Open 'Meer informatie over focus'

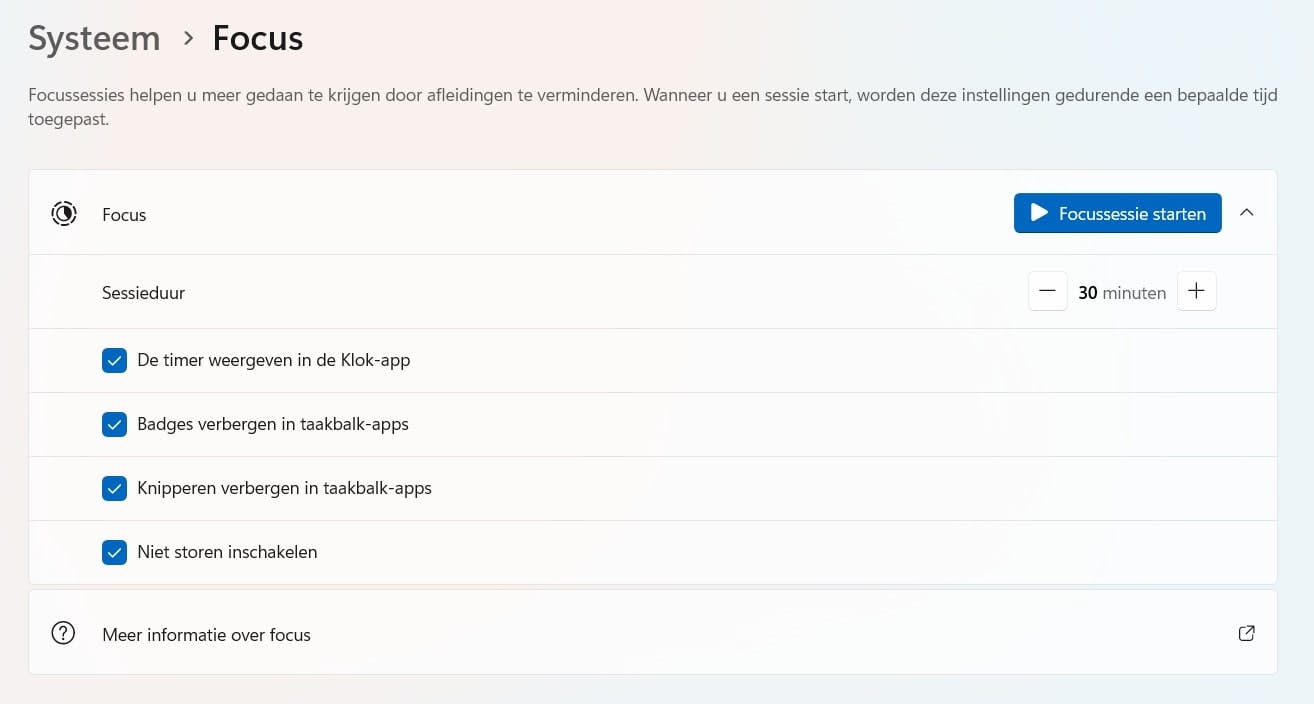tap(206, 633)
